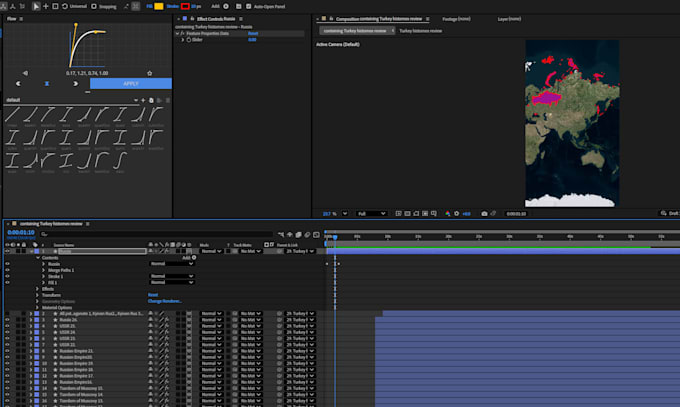Click the timeline current time indicator
The image size is (680, 407).
[x=335, y=237]
